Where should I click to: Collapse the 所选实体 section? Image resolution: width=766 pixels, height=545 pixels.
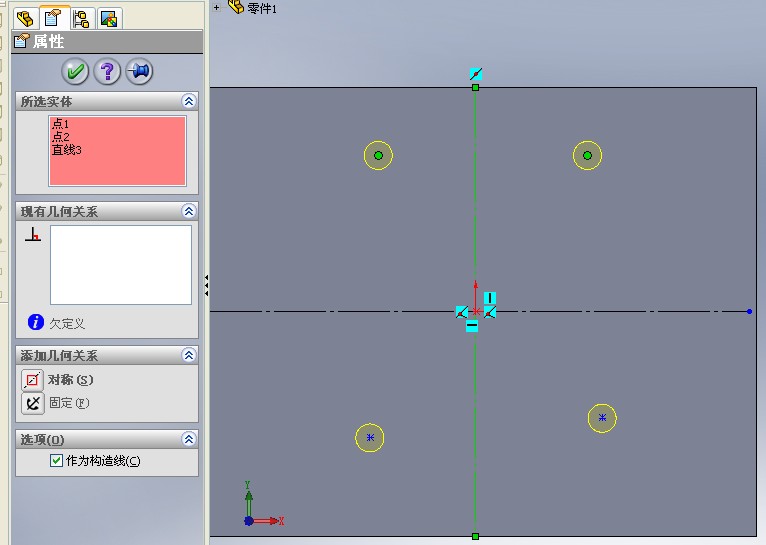[x=189, y=101]
